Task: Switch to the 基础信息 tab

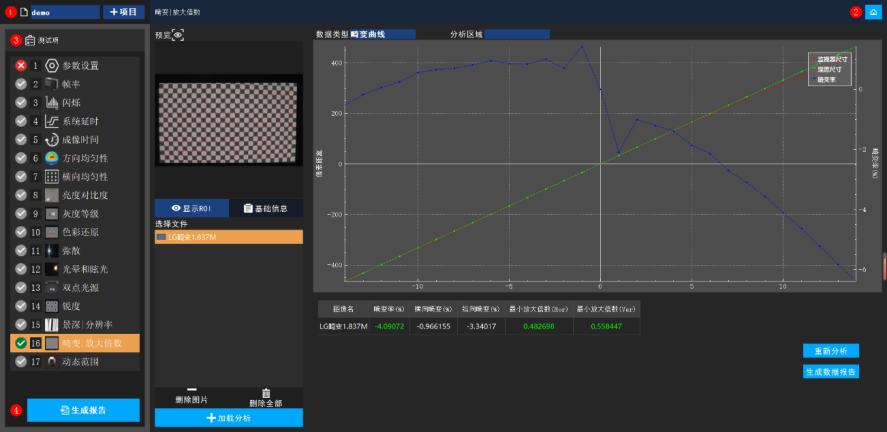Action: (265, 208)
